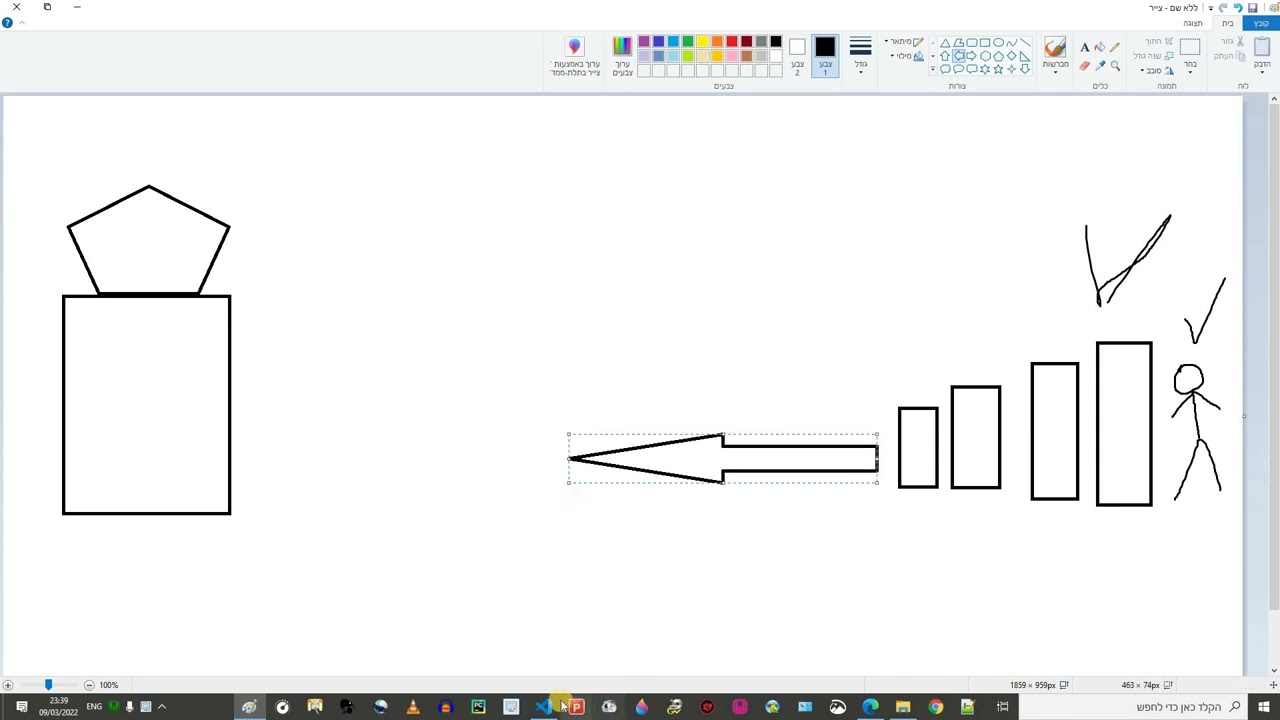Choose the Right triangle shape
The image size is (1280, 720).
tap(1025, 56)
